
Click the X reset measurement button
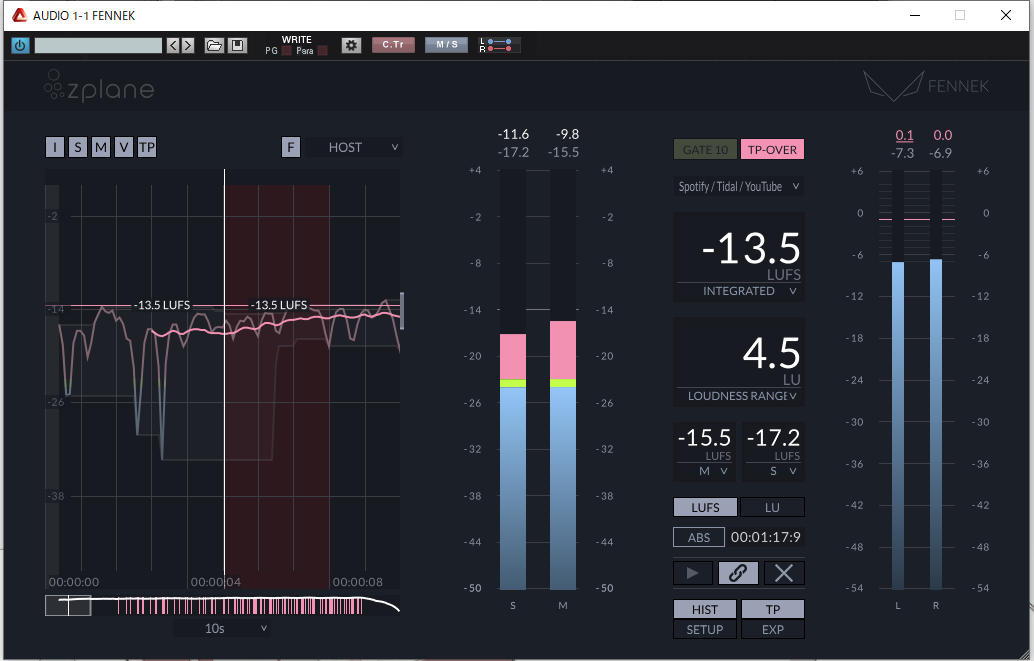tap(784, 573)
